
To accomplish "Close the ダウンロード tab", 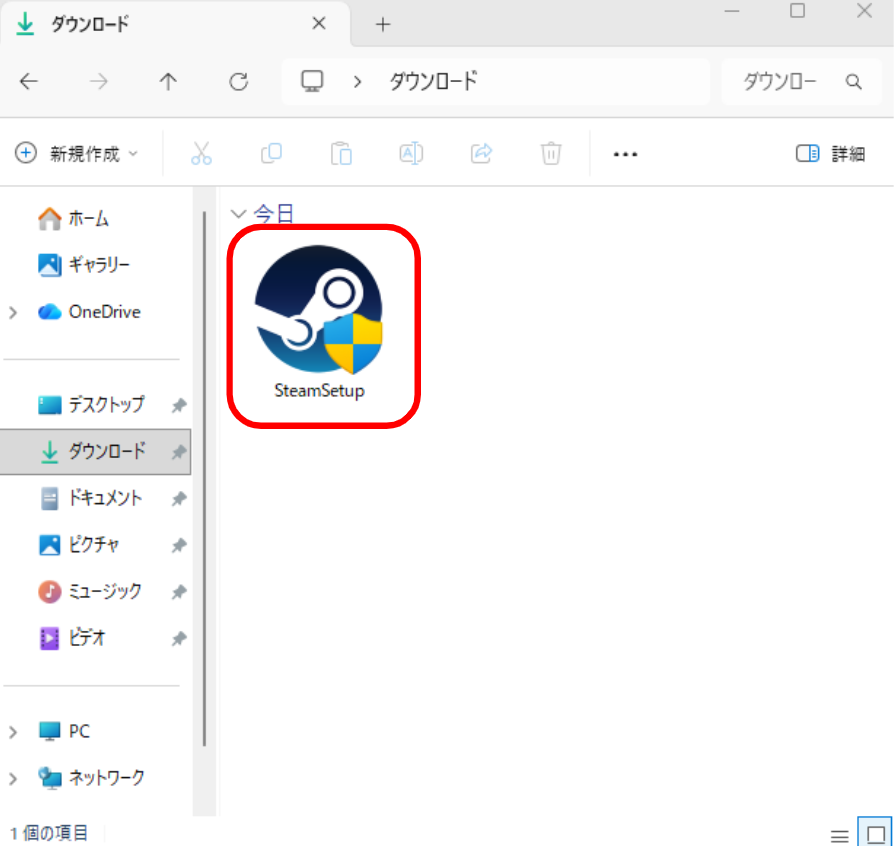I will [x=319, y=23].
